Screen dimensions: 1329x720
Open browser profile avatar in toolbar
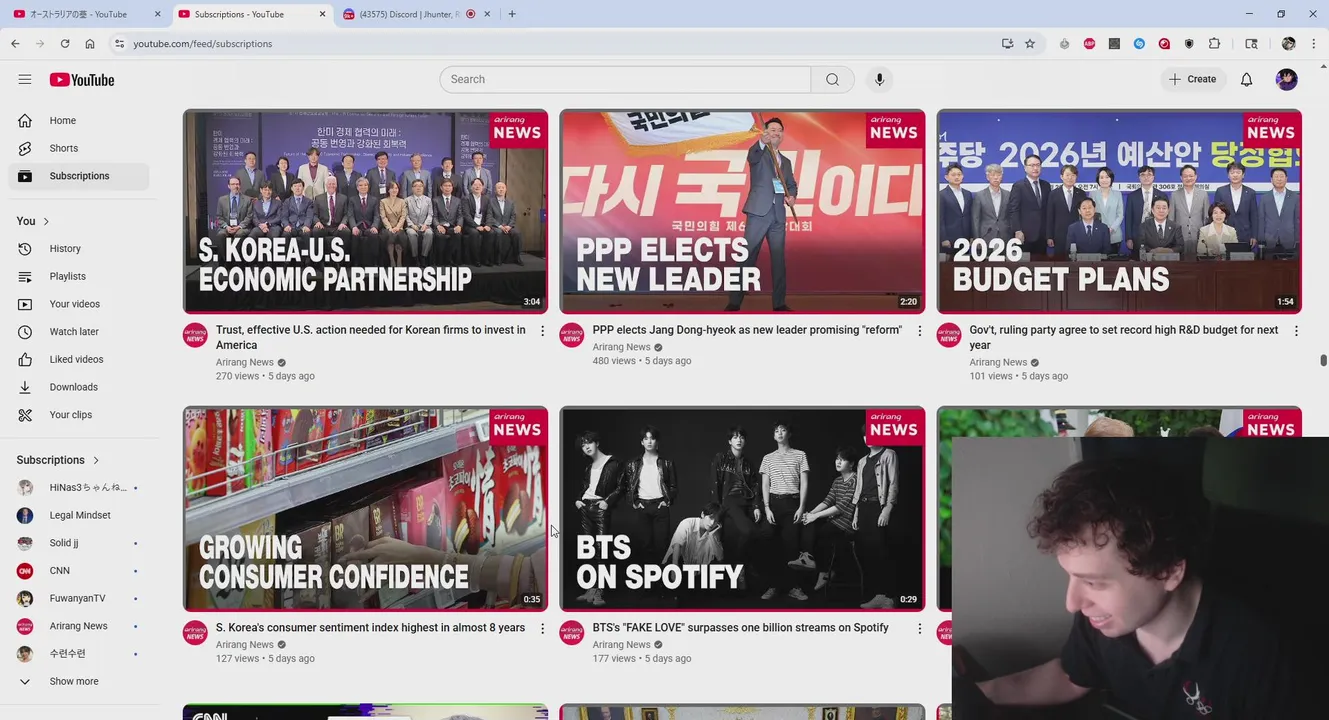[x=1288, y=44]
